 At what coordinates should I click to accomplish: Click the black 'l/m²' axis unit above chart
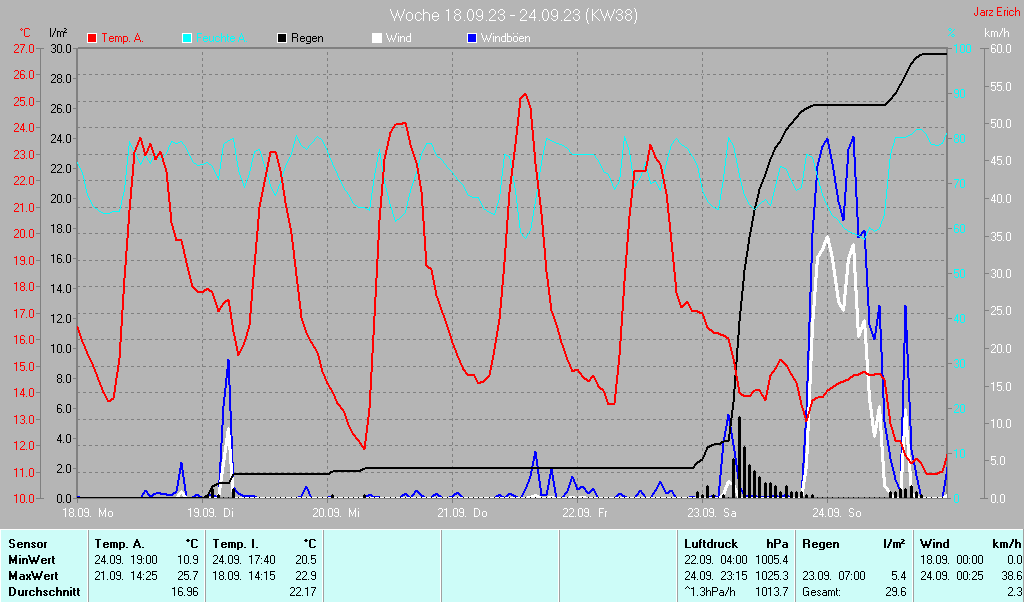[x=59, y=33]
